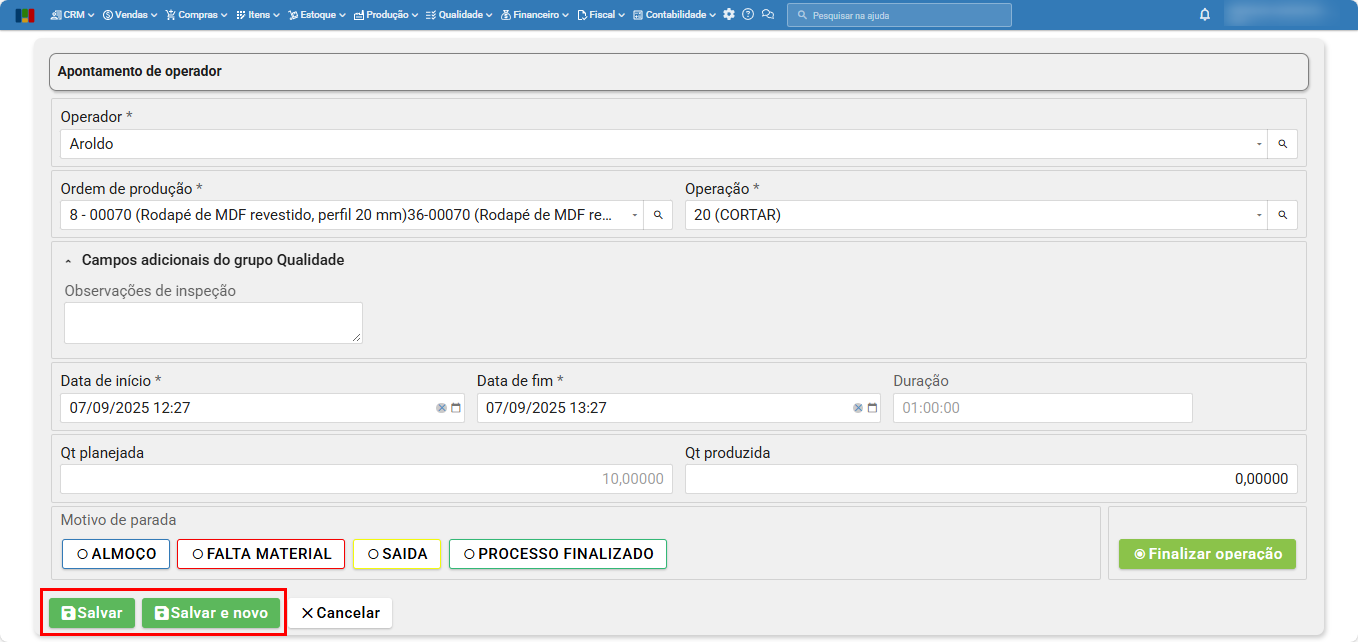Image resolution: width=1358 pixels, height=642 pixels.
Task: Search with the Ordem de produção magnifier
Action: coord(658,215)
